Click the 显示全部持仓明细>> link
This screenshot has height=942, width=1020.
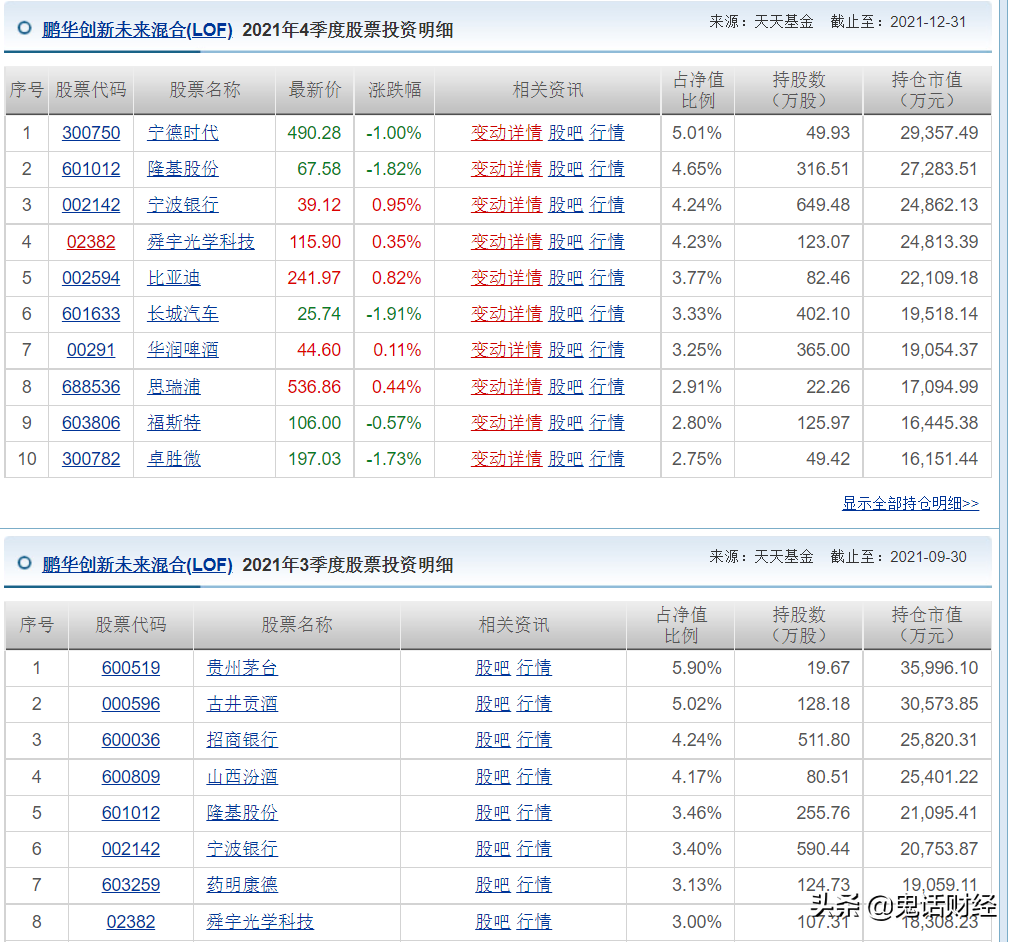click(910, 503)
